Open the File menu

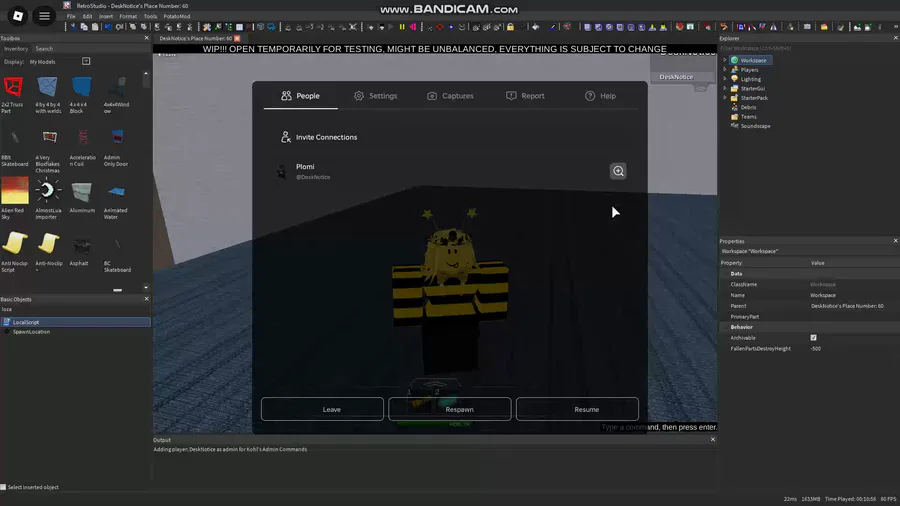click(x=71, y=17)
